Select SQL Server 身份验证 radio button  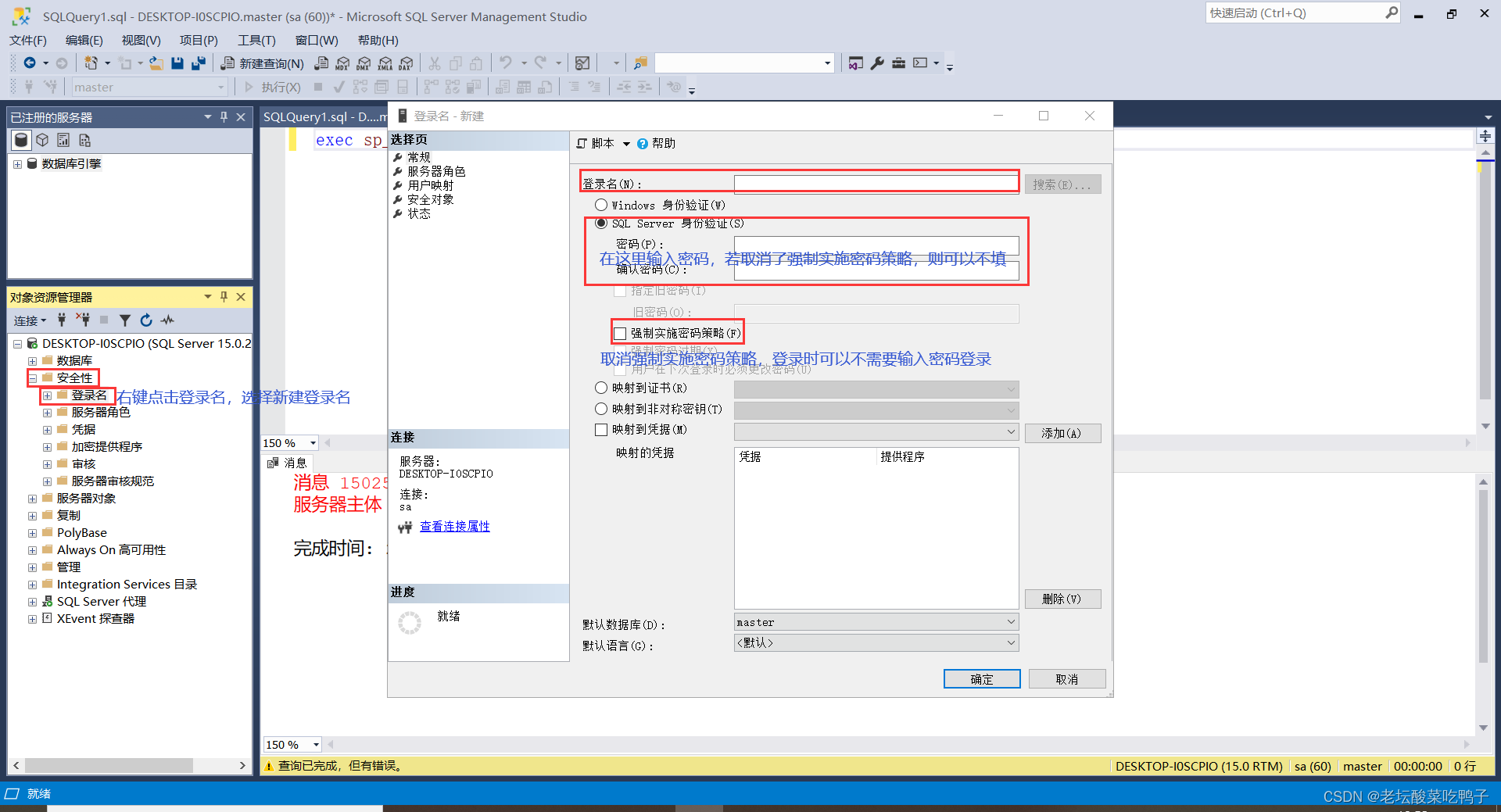[x=601, y=224]
